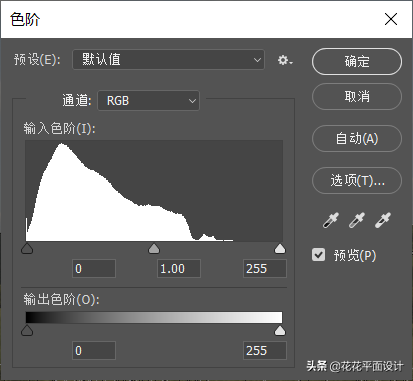Select the white point eyedropper
413x381 pixels.
[x=383, y=220]
